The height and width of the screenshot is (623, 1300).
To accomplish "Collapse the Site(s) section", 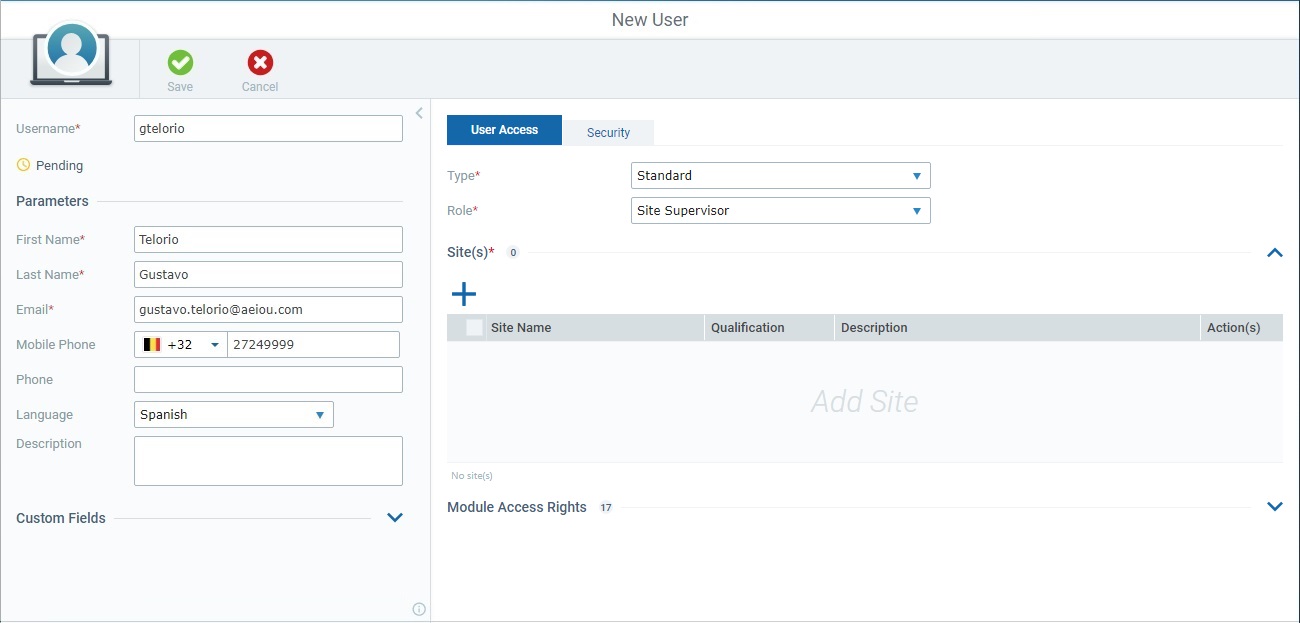I will (1274, 253).
